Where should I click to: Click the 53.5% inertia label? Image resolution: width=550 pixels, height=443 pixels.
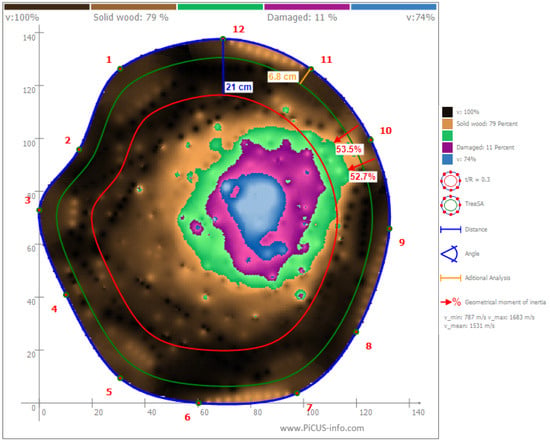(x=348, y=149)
